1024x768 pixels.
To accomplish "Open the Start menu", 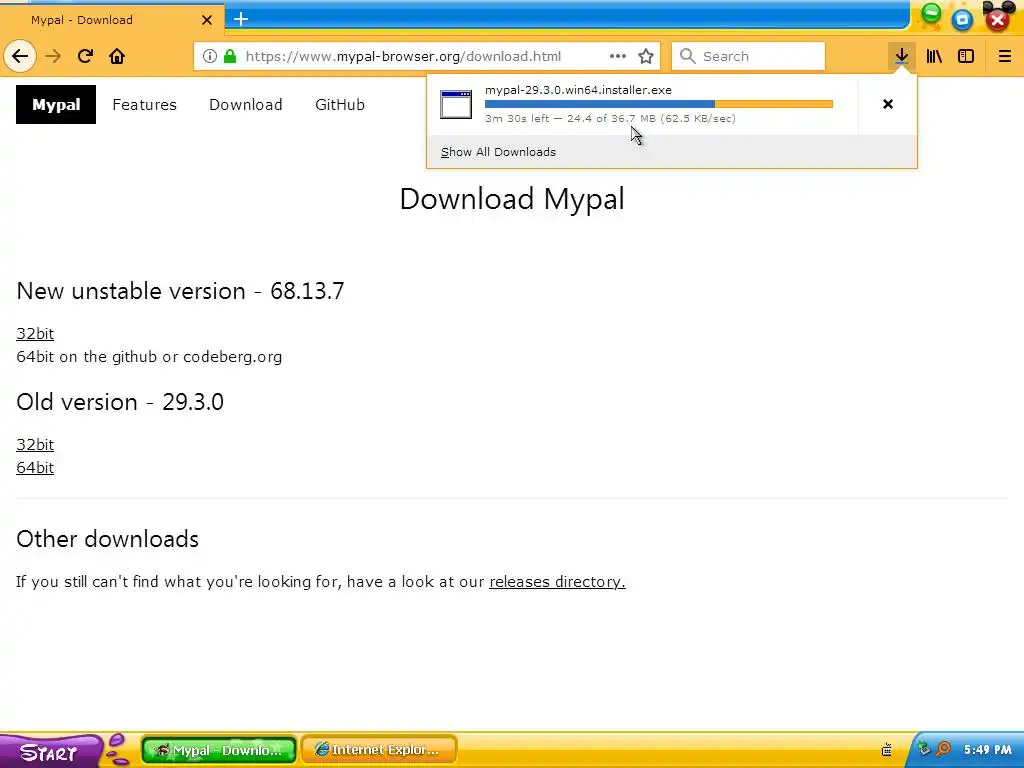I will tap(49, 751).
